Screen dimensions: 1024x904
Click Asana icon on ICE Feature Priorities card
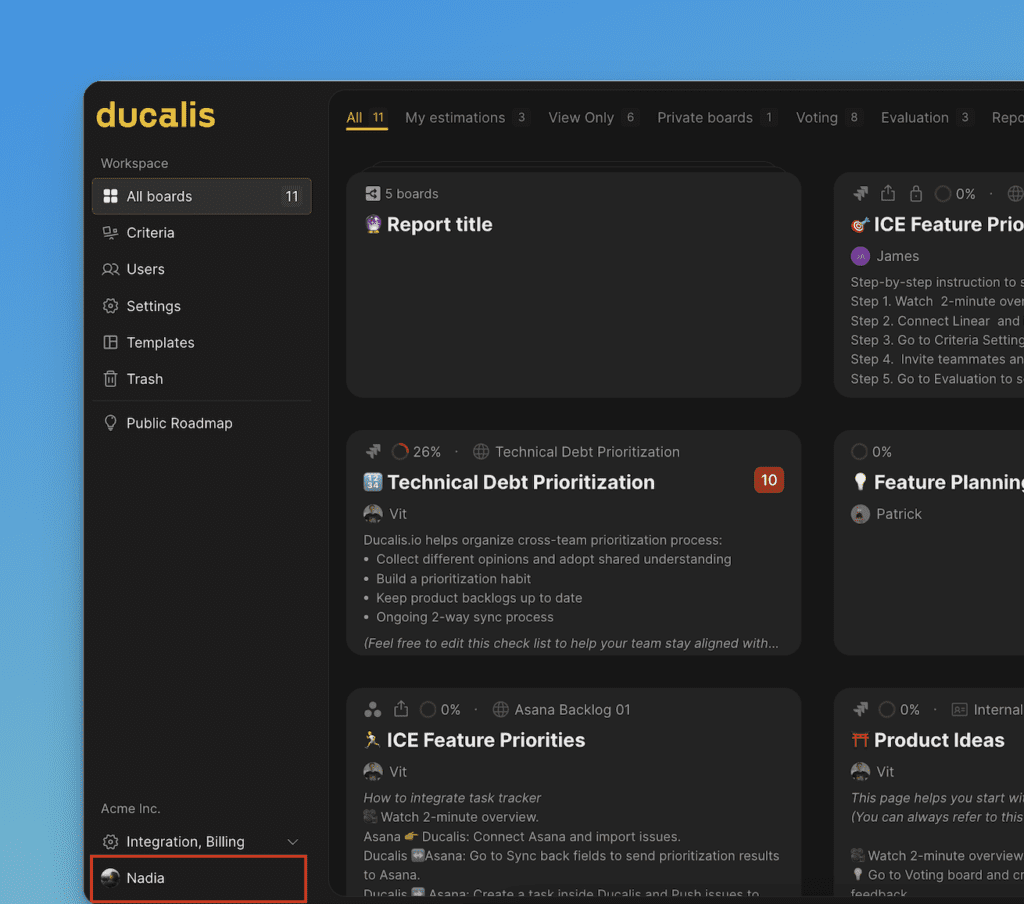pyautogui.click(x=373, y=710)
